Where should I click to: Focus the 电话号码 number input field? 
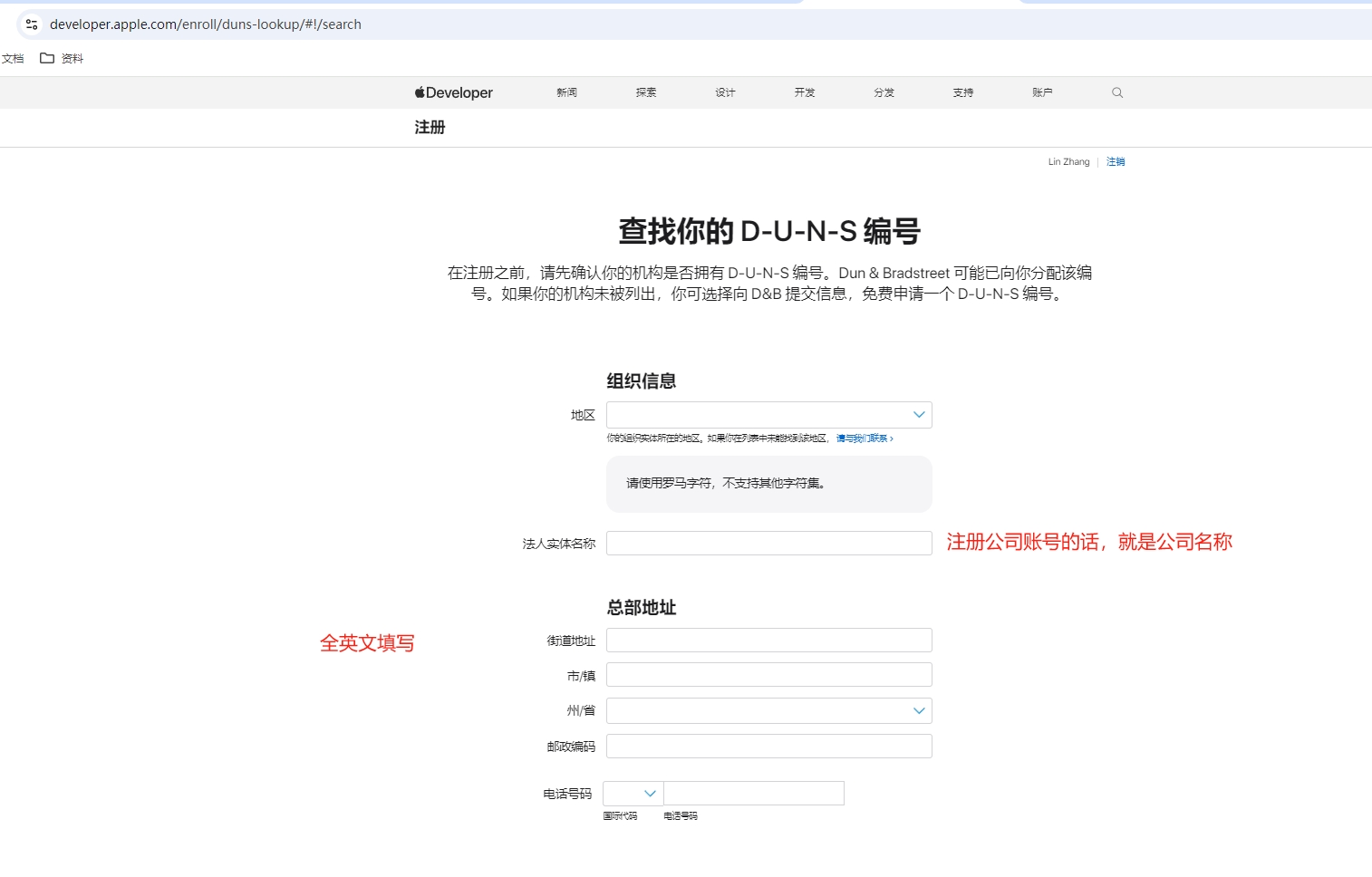click(x=754, y=794)
